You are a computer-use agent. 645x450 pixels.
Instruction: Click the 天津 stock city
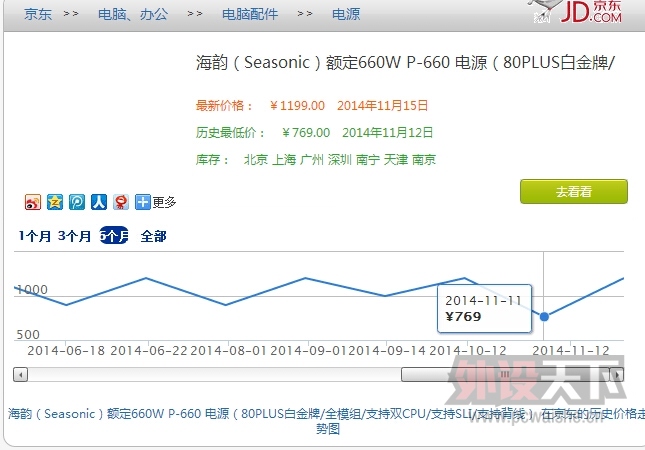tap(395, 160)
